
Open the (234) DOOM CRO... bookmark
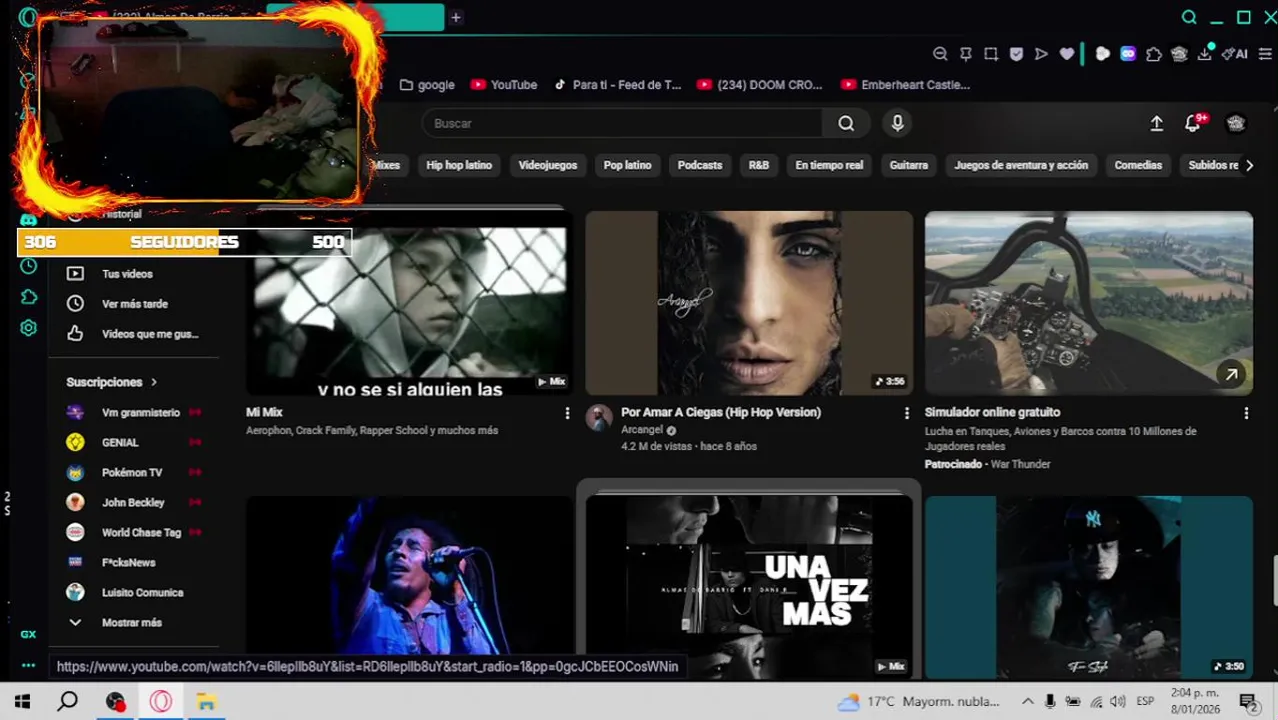(x=760, y=85)
